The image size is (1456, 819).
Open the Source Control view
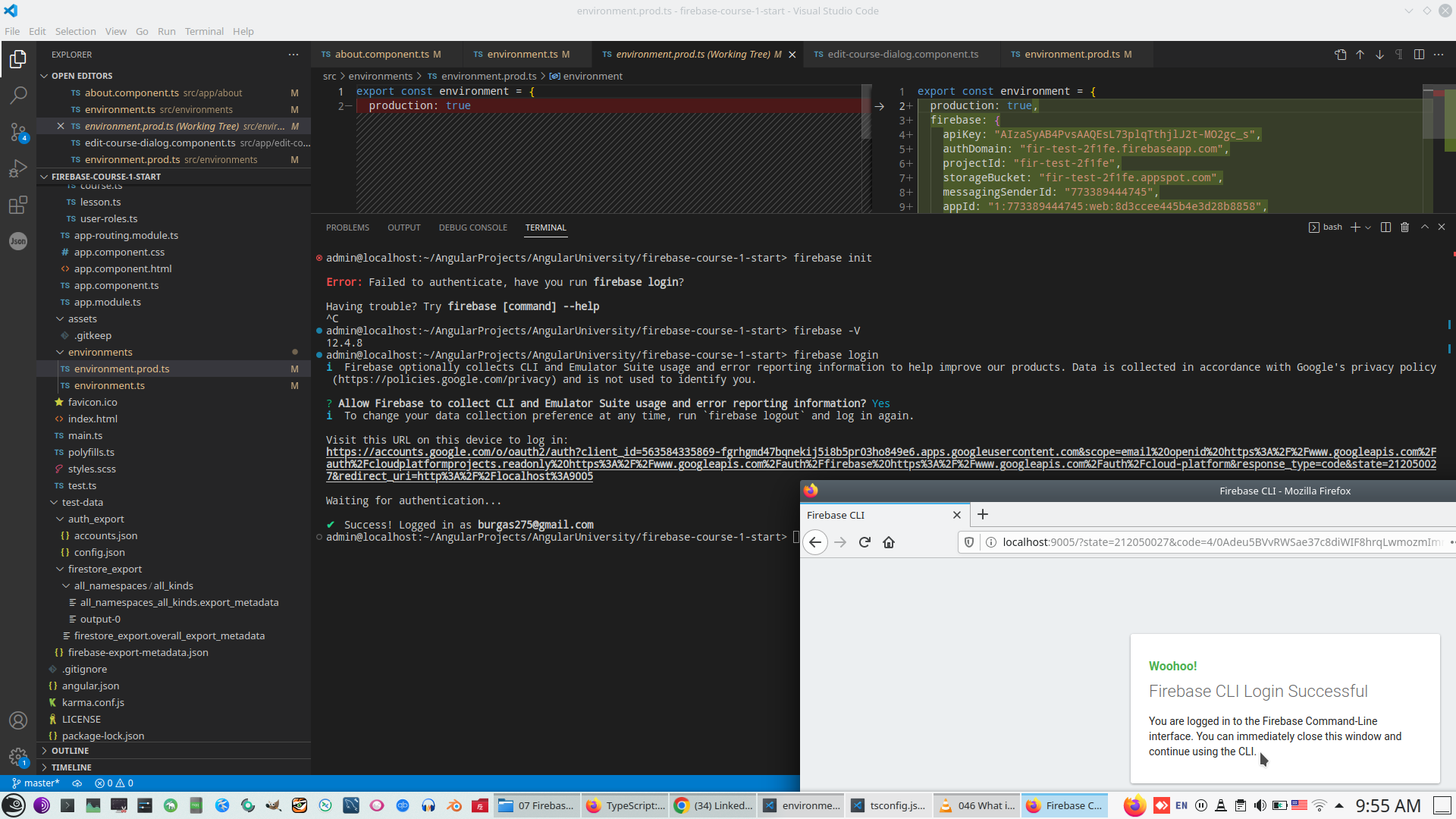pos(18,132)
